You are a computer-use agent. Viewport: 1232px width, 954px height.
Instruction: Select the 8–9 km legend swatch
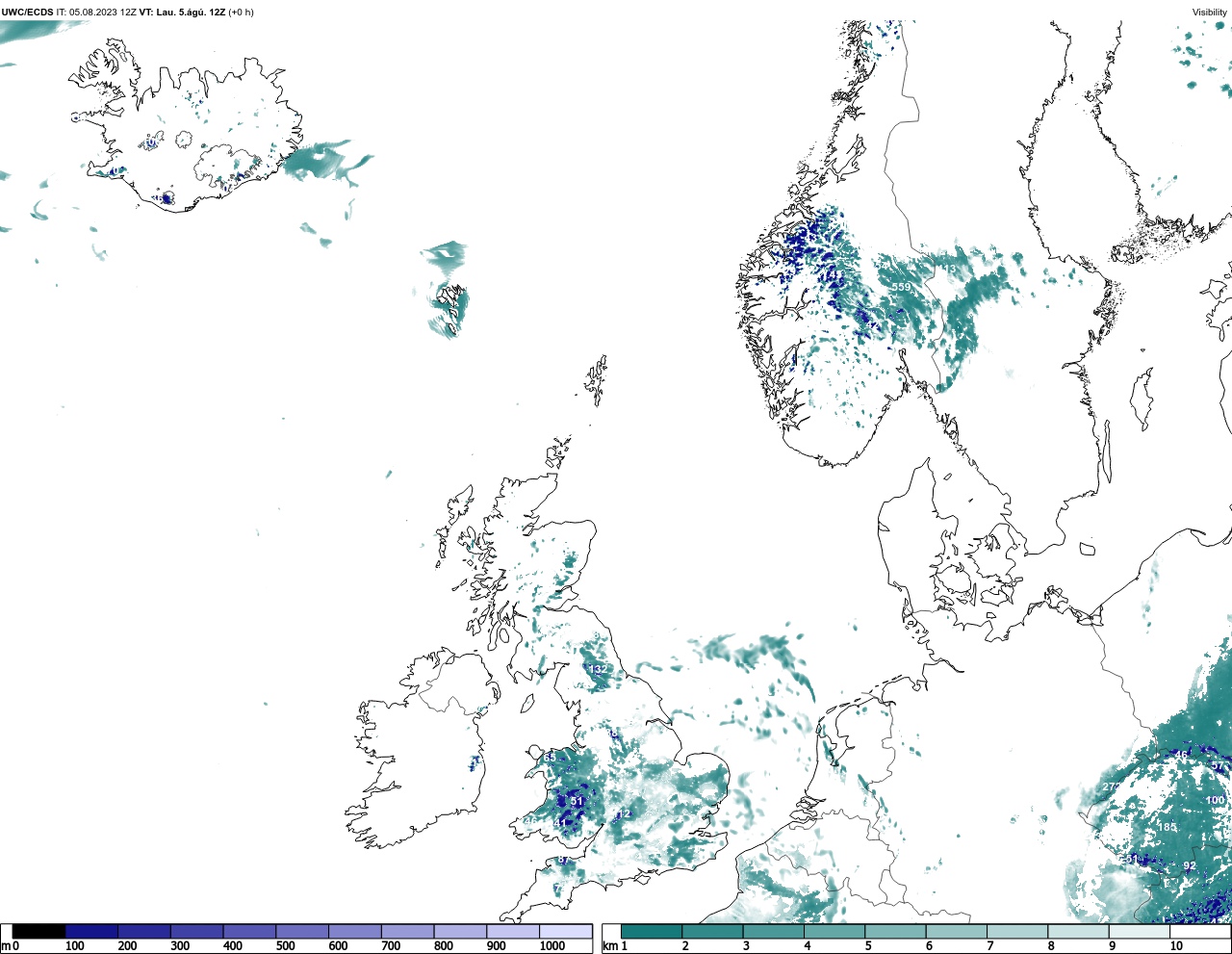[1078, 931]
